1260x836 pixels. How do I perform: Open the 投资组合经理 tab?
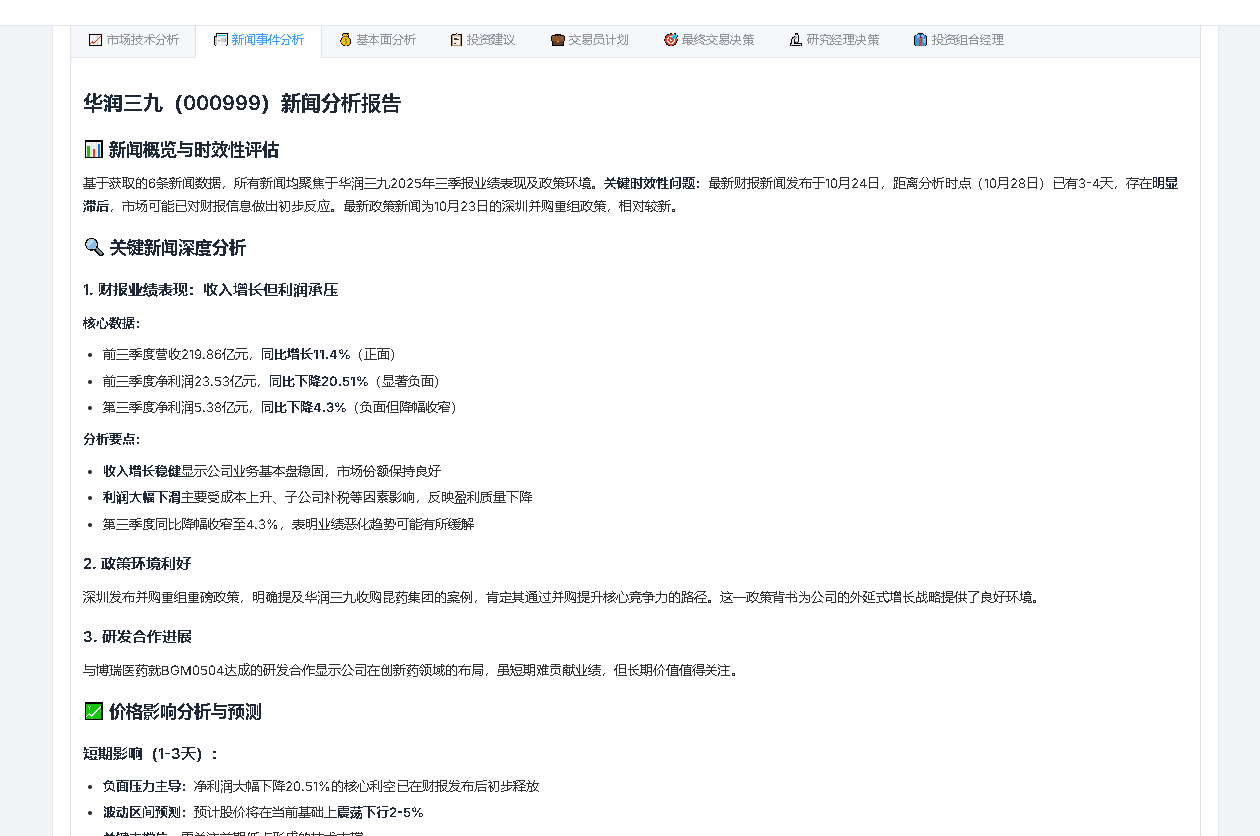click(958, 40)
